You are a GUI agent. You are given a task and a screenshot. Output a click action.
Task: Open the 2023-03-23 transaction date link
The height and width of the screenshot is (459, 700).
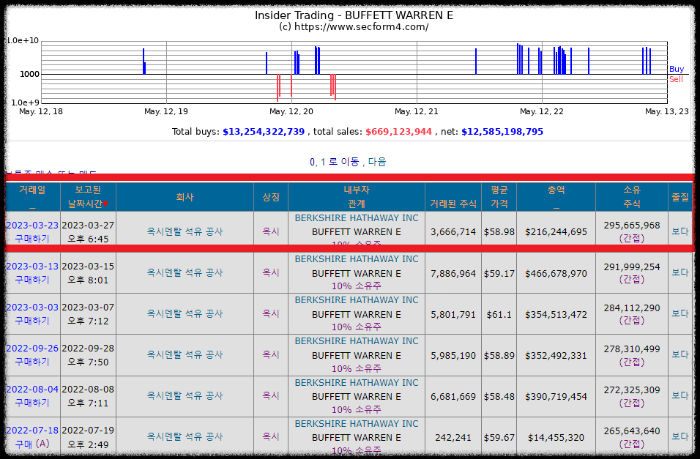coord(32,225)
